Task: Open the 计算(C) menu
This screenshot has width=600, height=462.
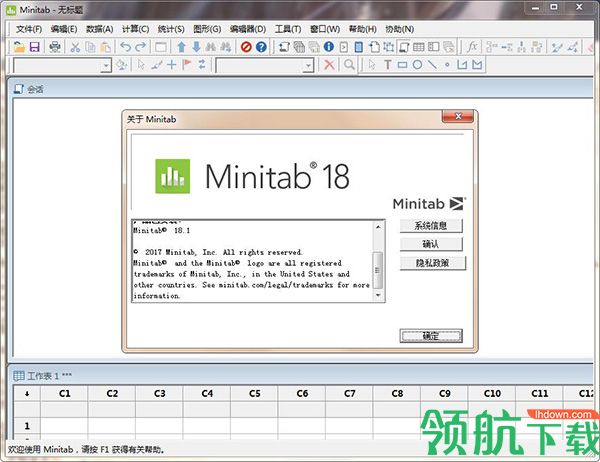Action: tap(135, 29)
